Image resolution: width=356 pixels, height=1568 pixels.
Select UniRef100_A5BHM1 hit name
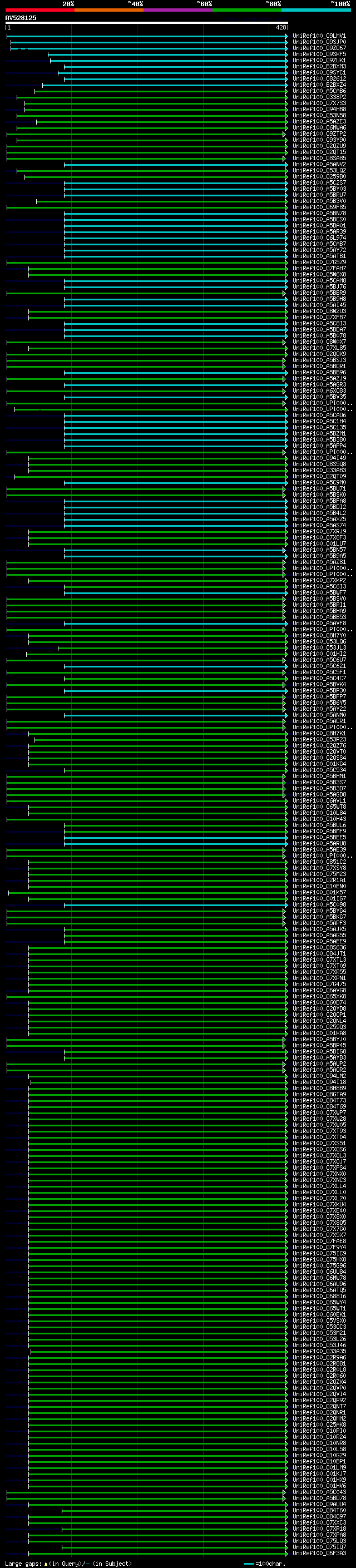coord(319,776)
